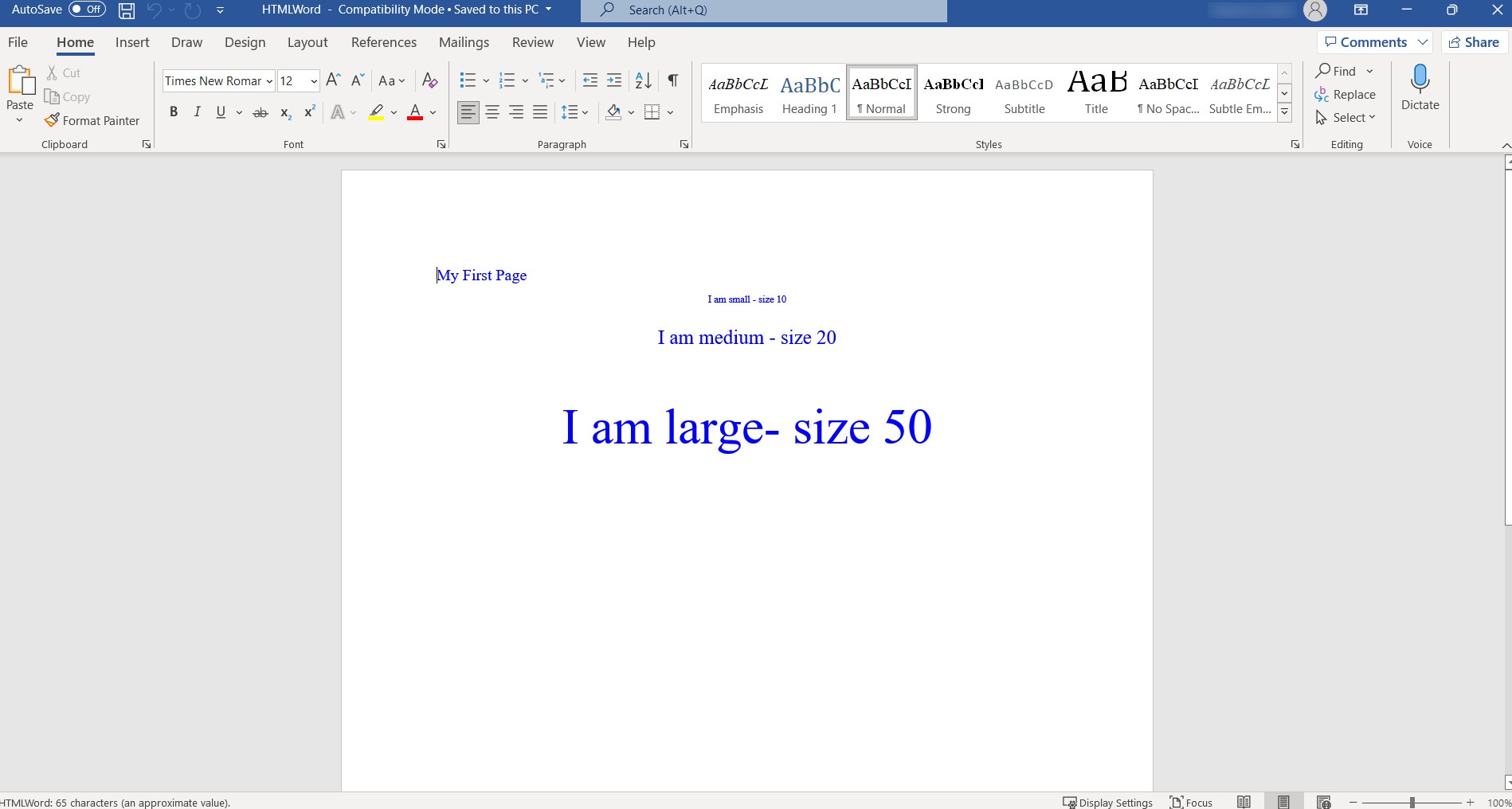
Task: Toggle AutoSave switch on
Action: click(87, 10)
